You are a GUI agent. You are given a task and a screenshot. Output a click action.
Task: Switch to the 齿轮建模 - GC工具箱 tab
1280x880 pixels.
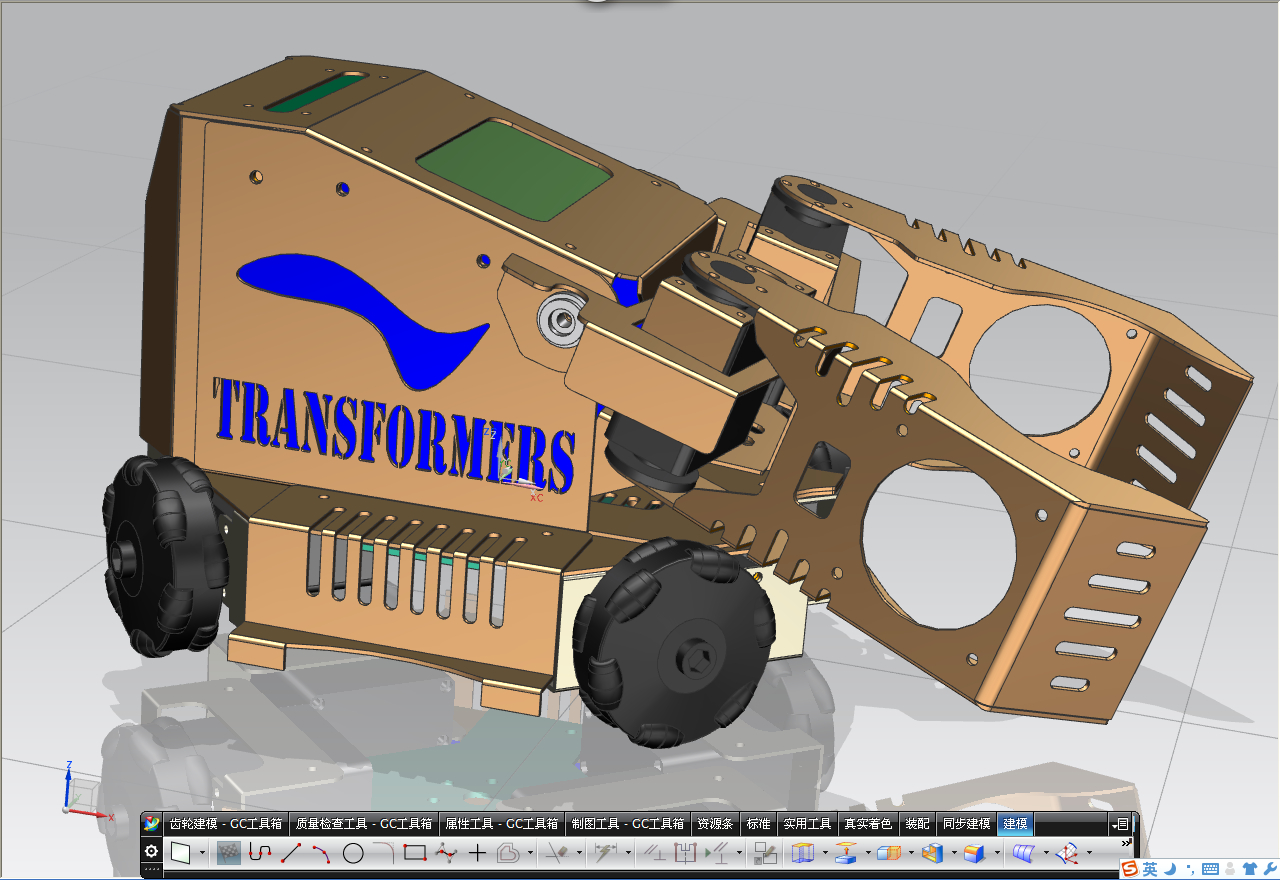pos(228,824)
